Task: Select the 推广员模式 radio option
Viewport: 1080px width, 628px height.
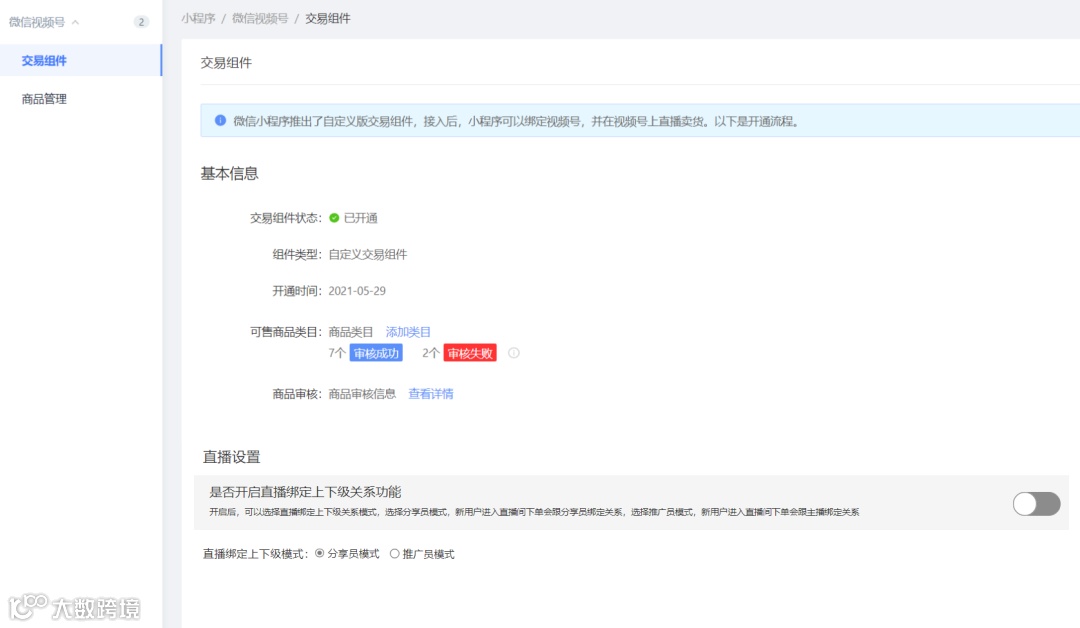Action: click(395, 554)
